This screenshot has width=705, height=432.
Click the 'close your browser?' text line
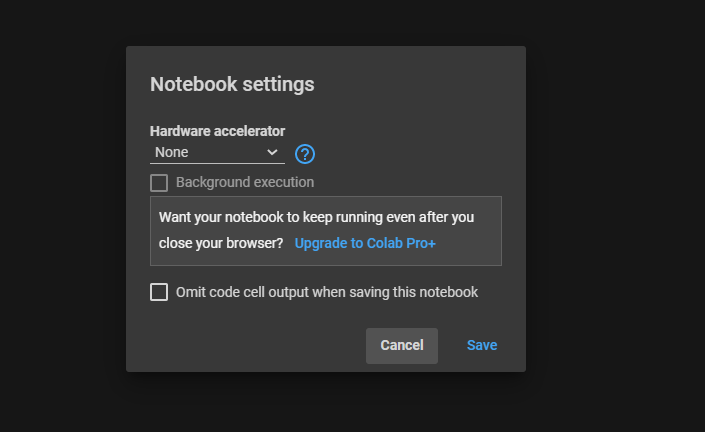(221, 243)
